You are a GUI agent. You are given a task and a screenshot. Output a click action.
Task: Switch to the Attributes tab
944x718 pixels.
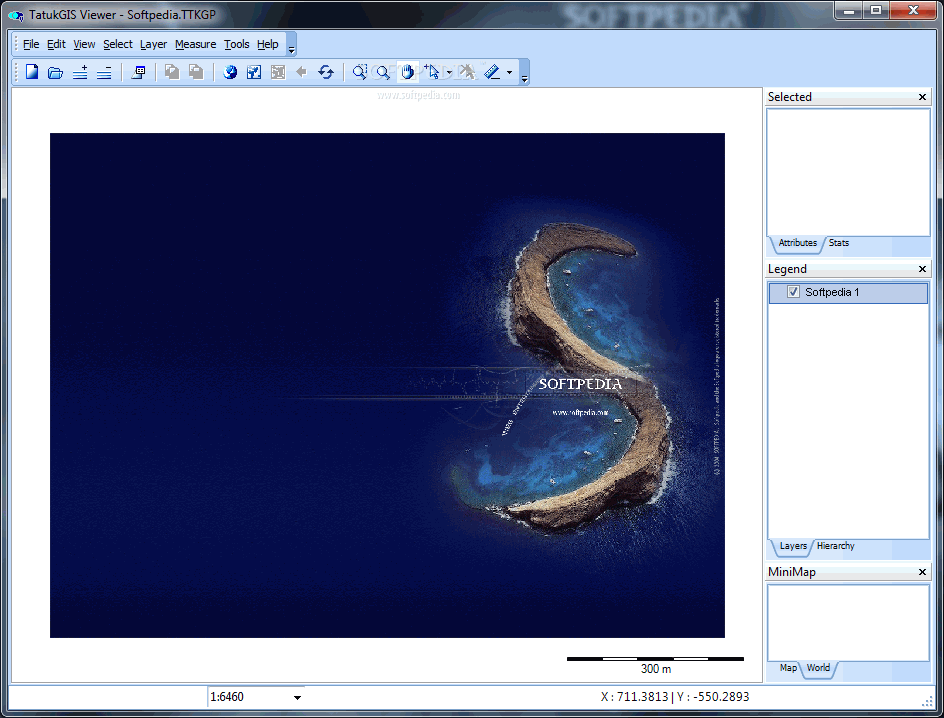pyautogui.click(x=798, y=243)
